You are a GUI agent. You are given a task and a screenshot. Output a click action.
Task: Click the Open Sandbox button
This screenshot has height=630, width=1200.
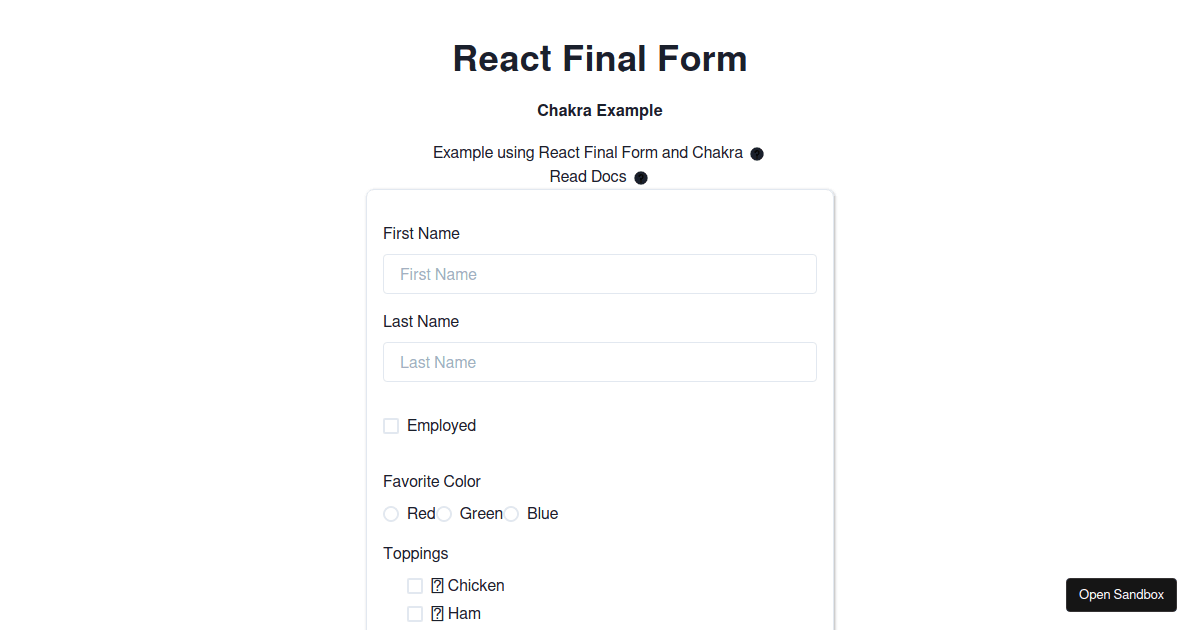tap(1121, 594)
